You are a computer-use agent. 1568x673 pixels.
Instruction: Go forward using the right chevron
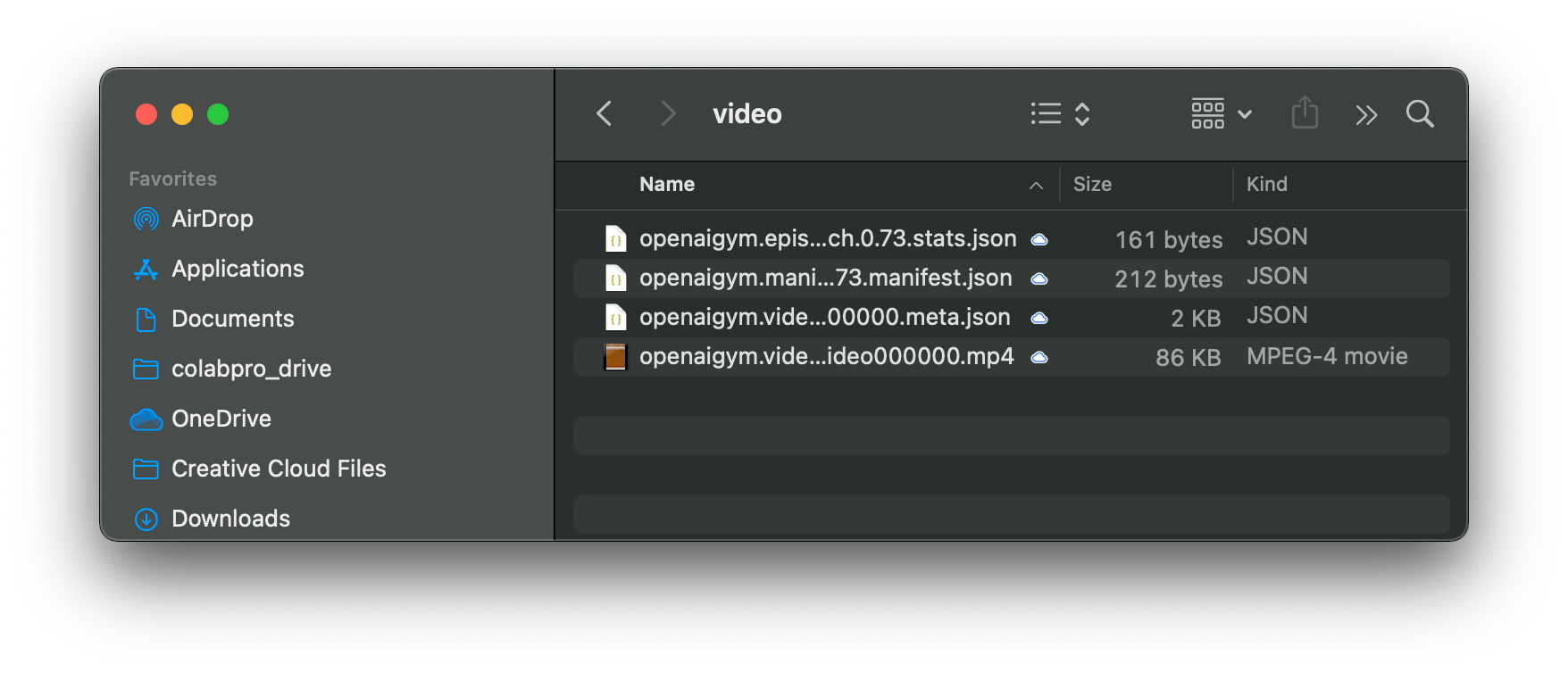pos(668,113)
